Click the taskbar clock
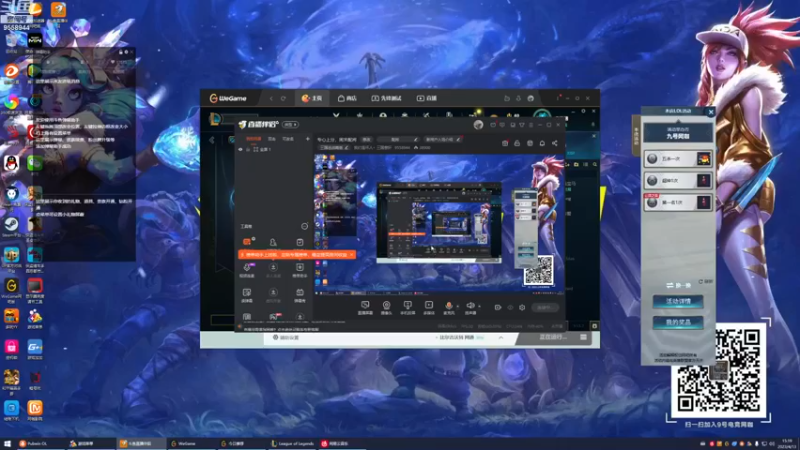 click(787, 443)
